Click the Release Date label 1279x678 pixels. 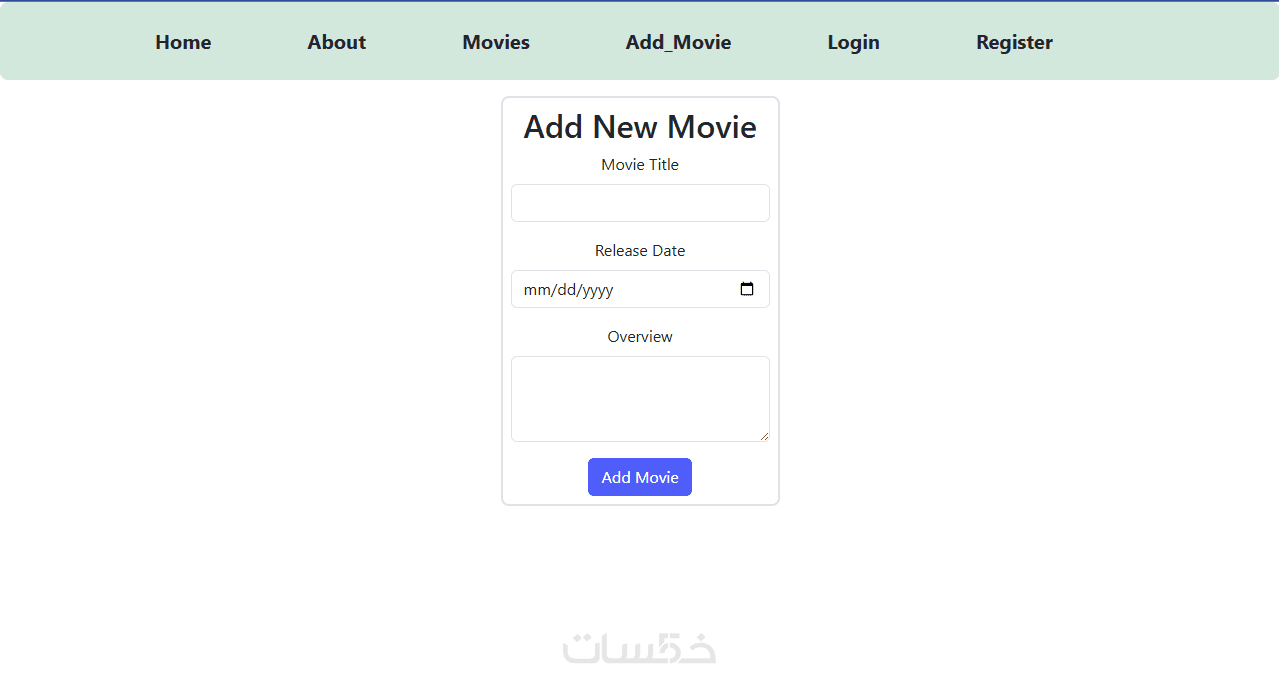pyautogui.click(x=640, y=251)
